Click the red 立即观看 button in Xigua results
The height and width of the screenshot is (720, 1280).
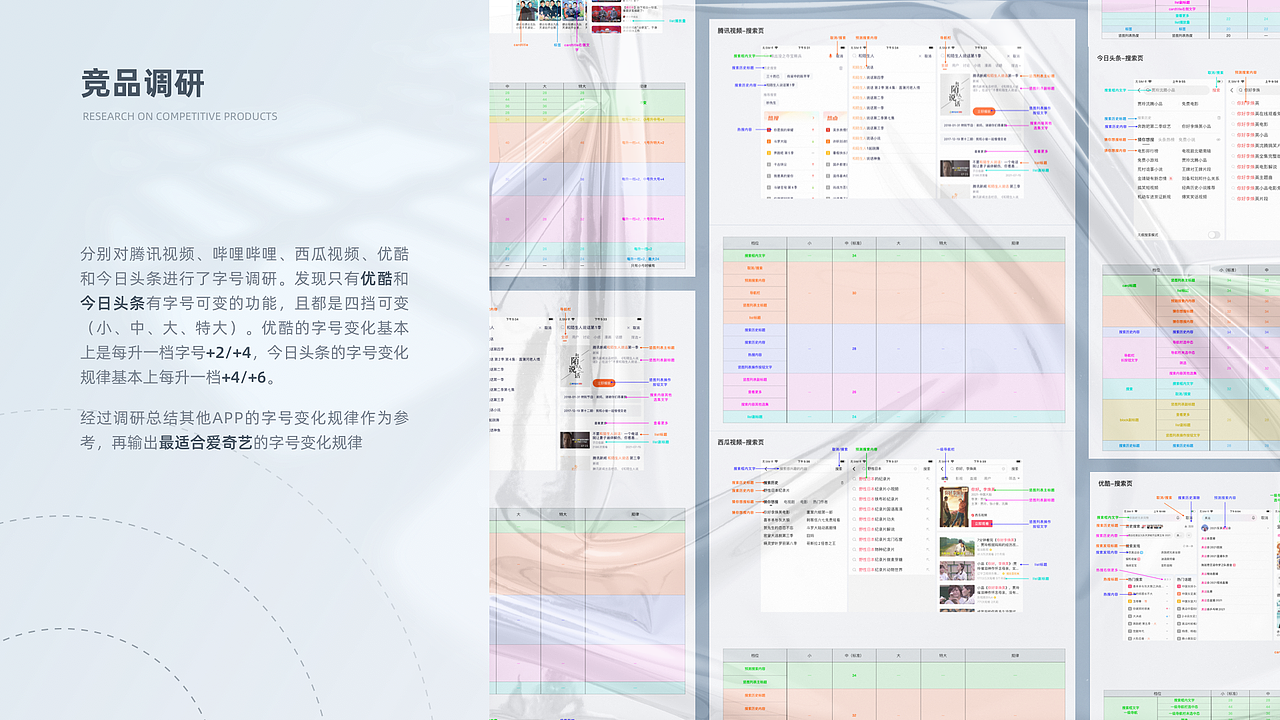point(981,524)
